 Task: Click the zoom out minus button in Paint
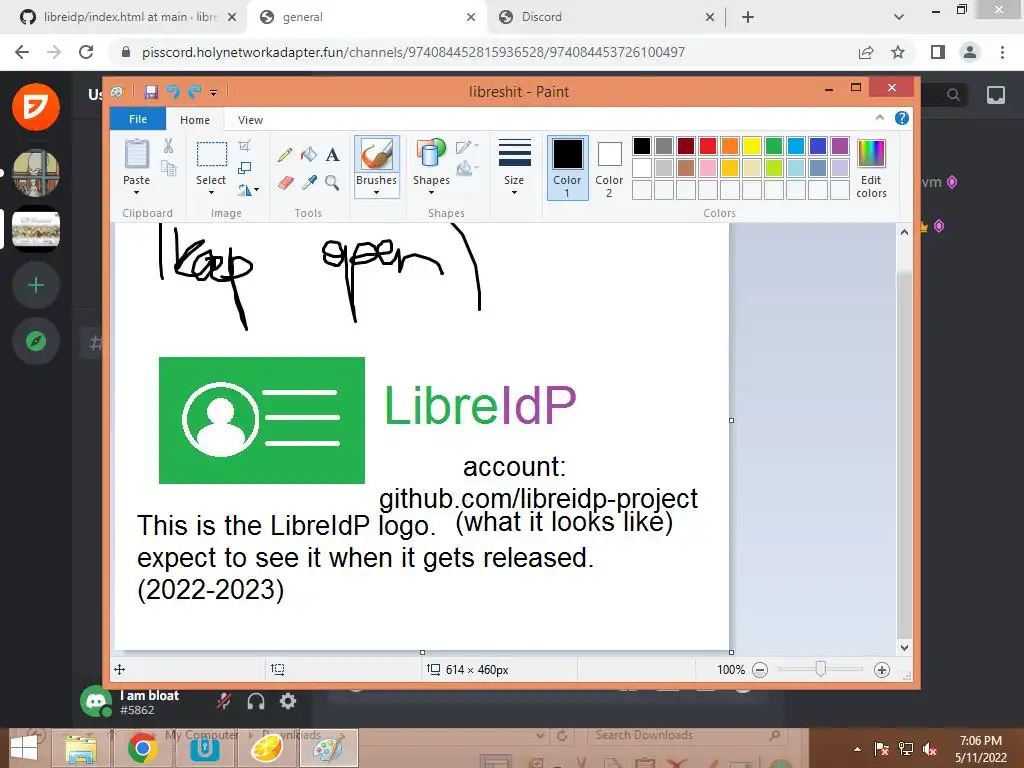pos(760,669)
